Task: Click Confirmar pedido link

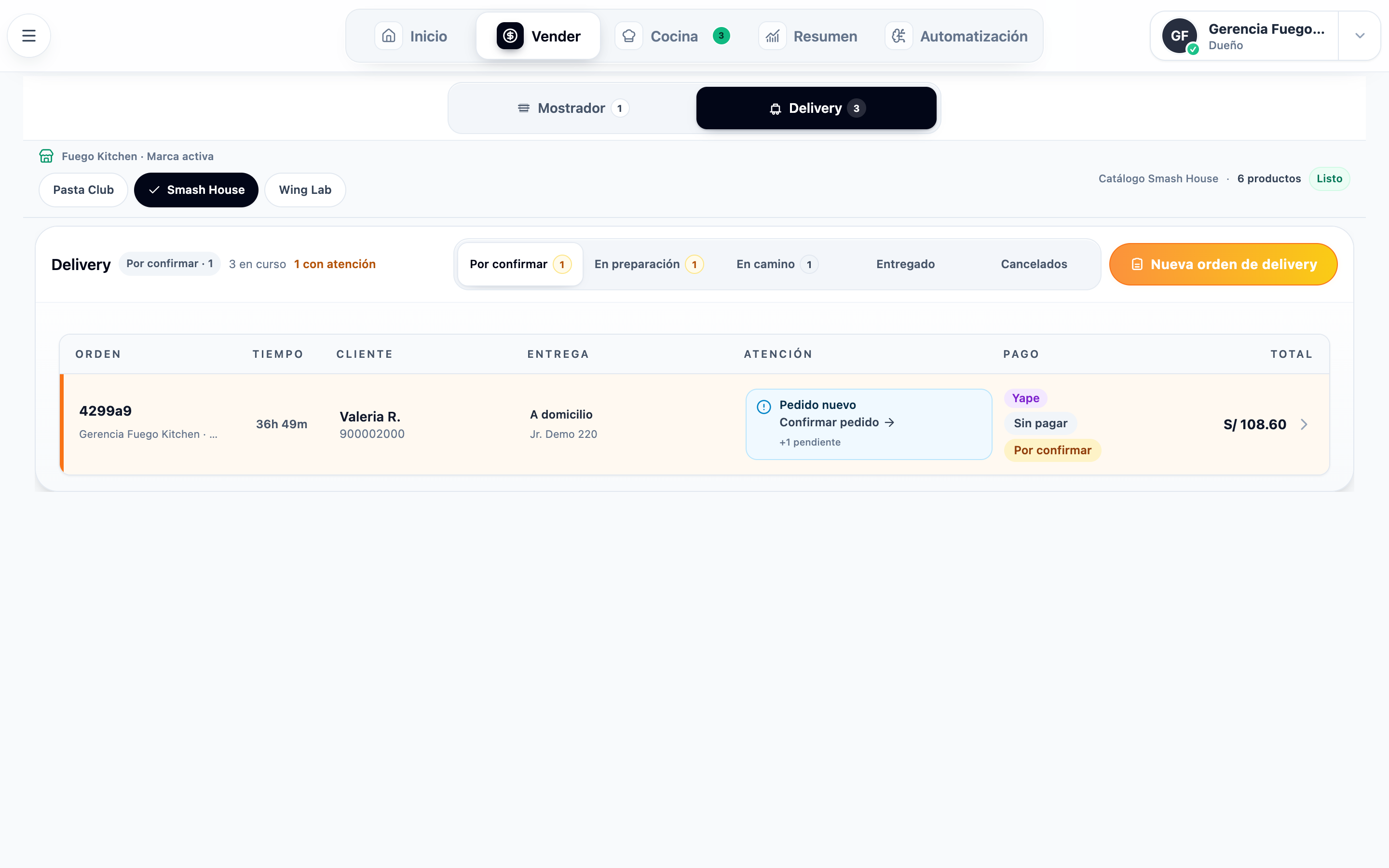Action: [x=836, y=422]
